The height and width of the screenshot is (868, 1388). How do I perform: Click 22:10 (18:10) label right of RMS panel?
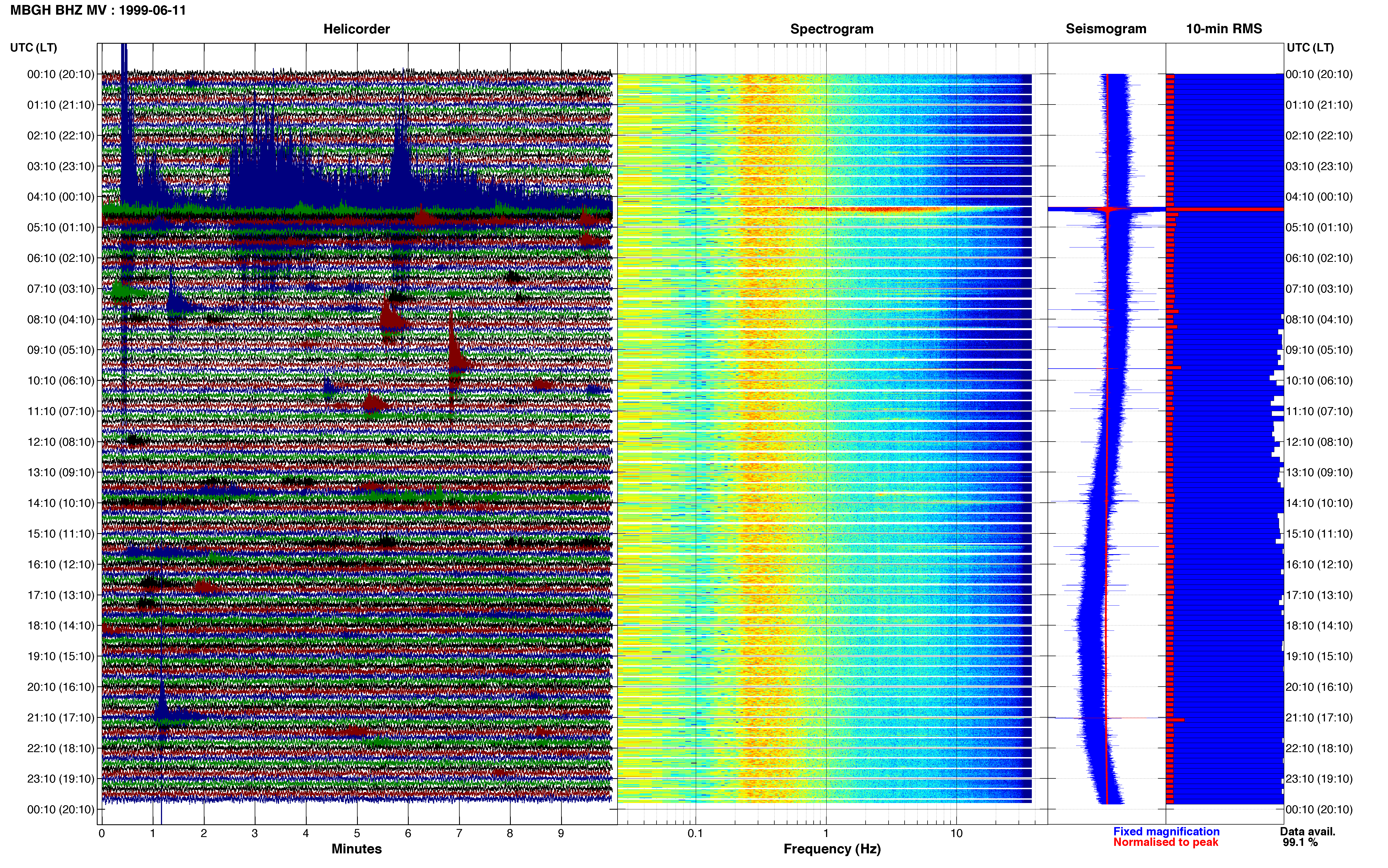pyautogui.click(x=1319, y=749)
